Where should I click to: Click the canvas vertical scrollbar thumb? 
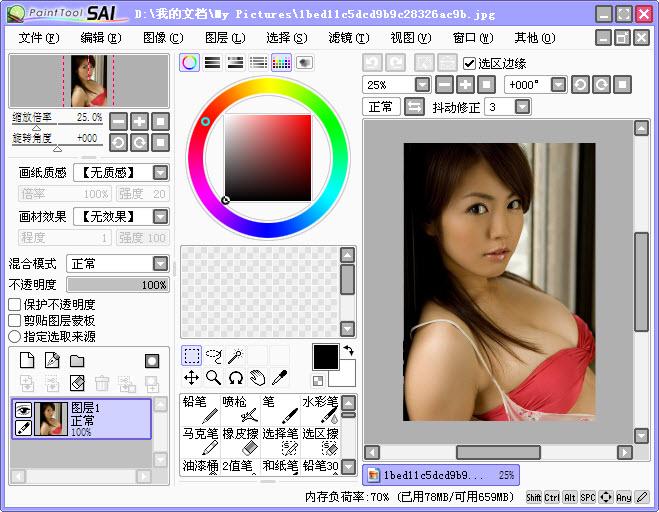coord(641,282)
